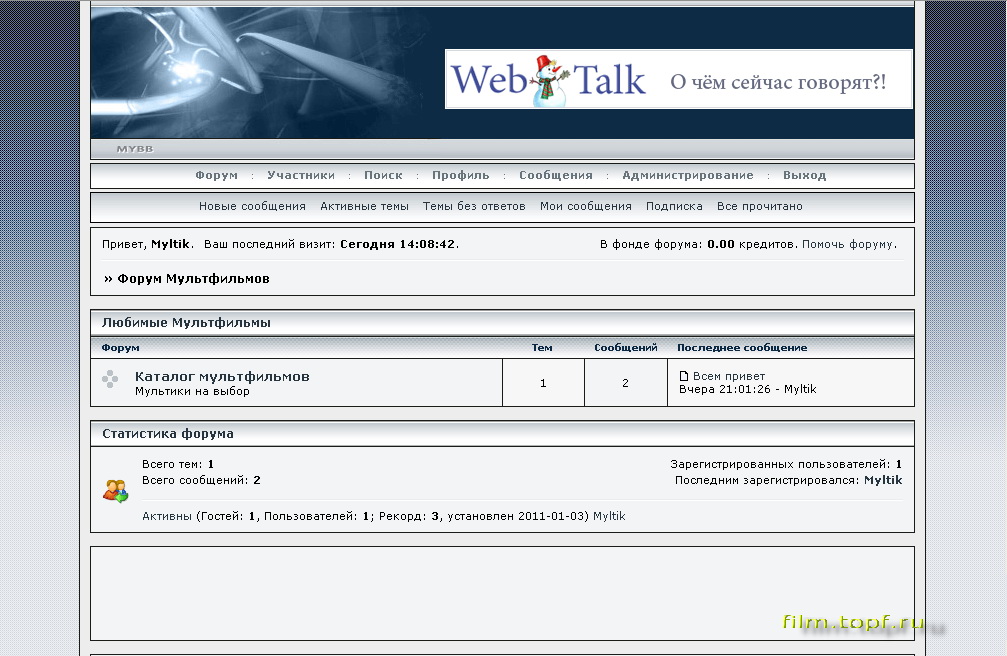Image resolution: width=1007 pixels, height=656 pixels.
Task: Click the Всего тем: 1 statistic
Action: [x=178, y=464]
